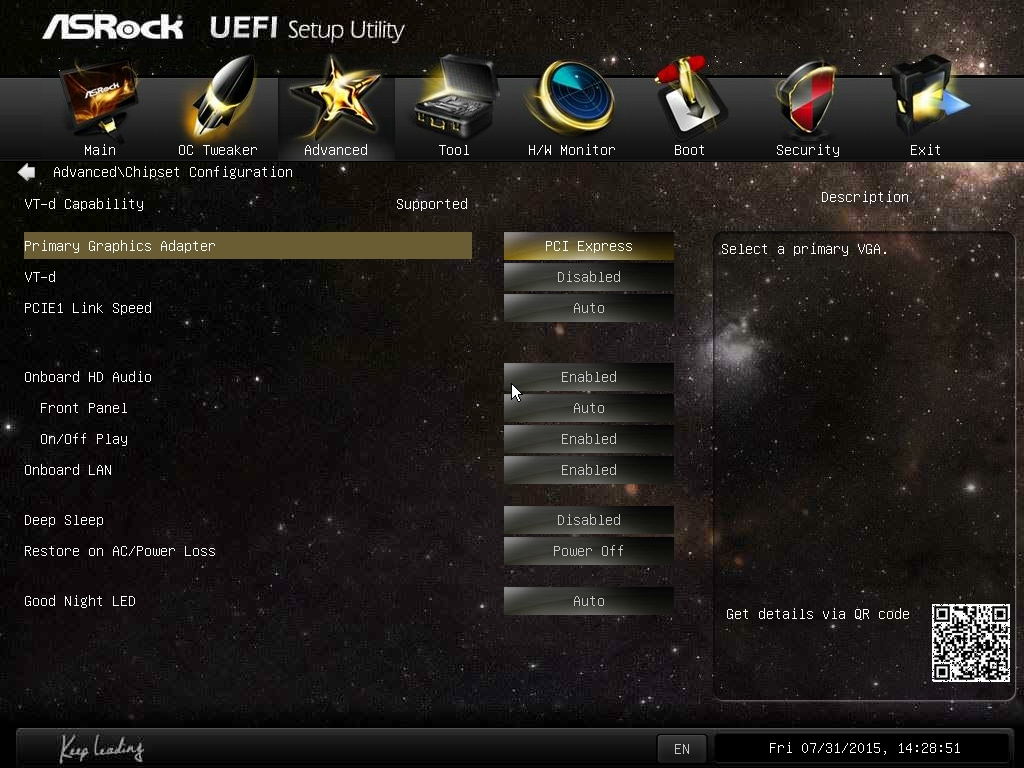Select the Security shield icon
This screenshot has height=768, width=1024.
(807, 99)
